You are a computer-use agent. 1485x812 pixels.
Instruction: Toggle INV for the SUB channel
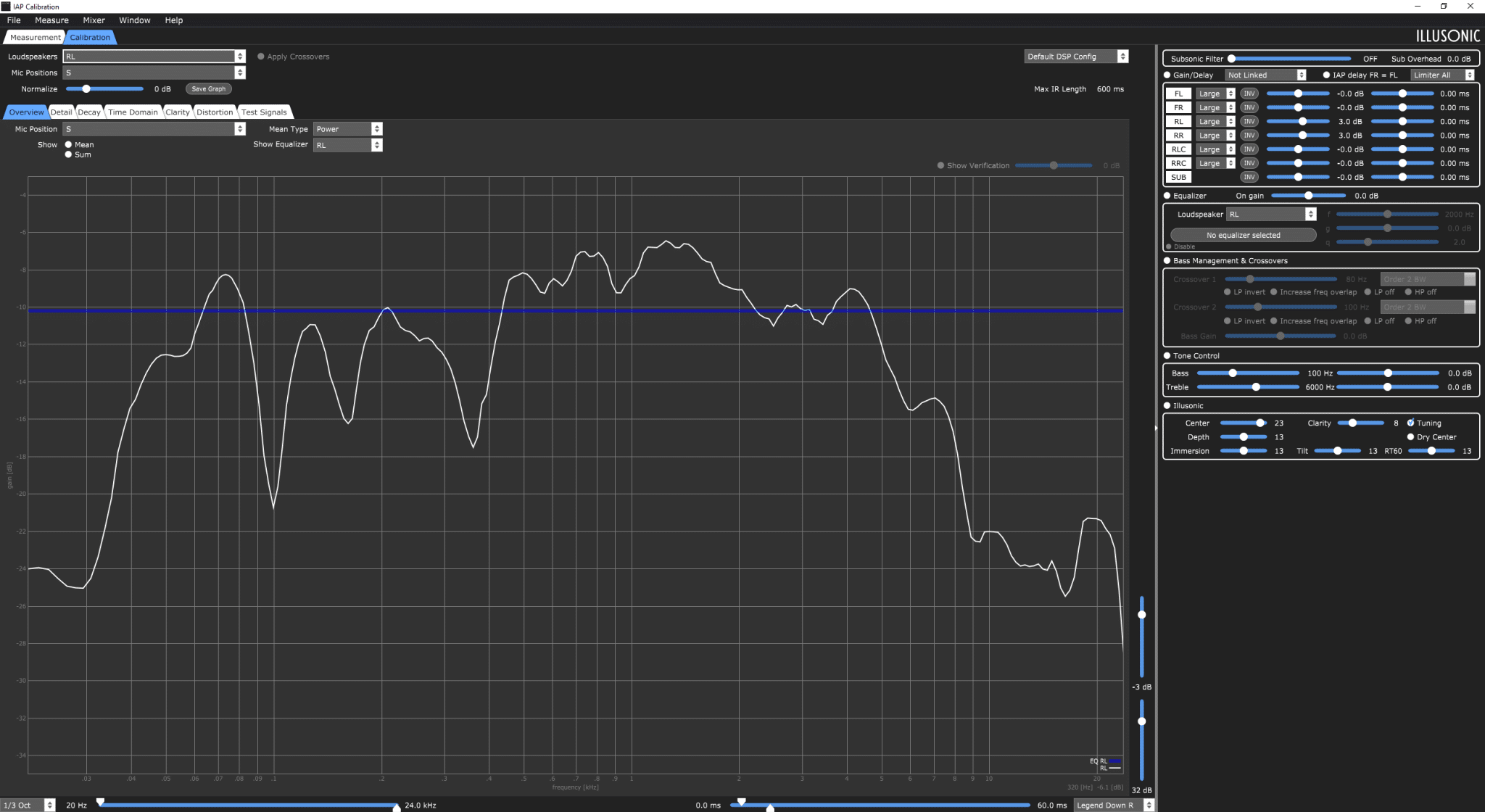click(x=1249, y=177)
